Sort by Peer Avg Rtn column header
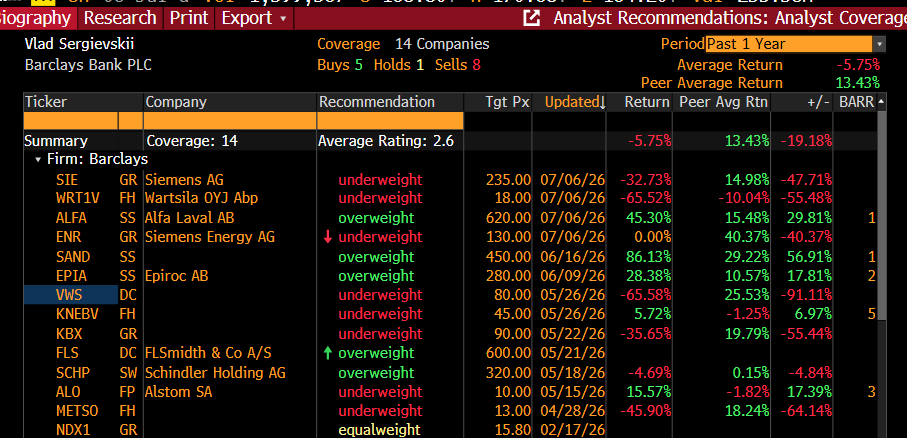The height and width of the screenshot is (438, 907). tap(722, 102)
